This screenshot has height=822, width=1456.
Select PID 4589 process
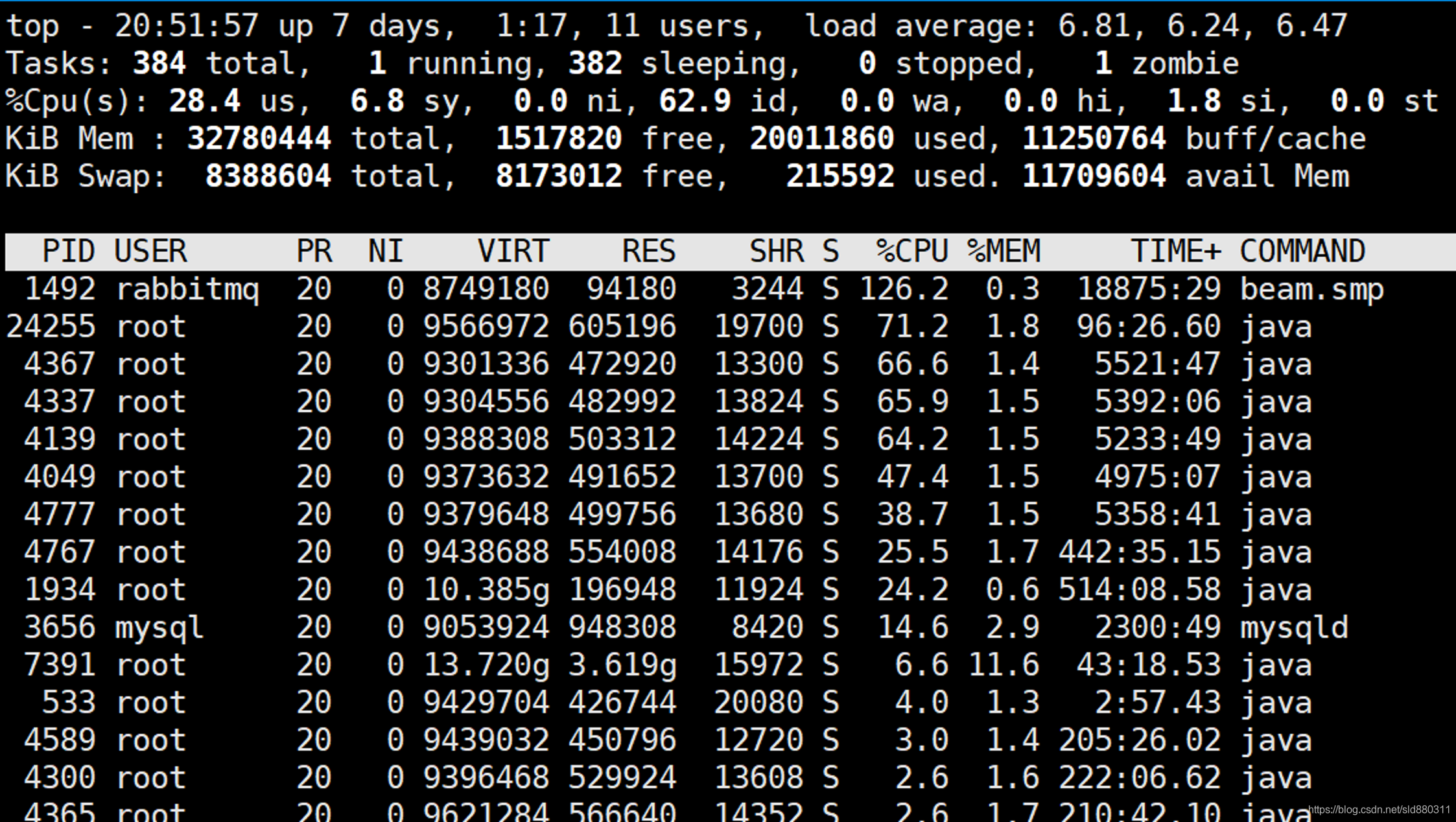(x=60, y=740)
